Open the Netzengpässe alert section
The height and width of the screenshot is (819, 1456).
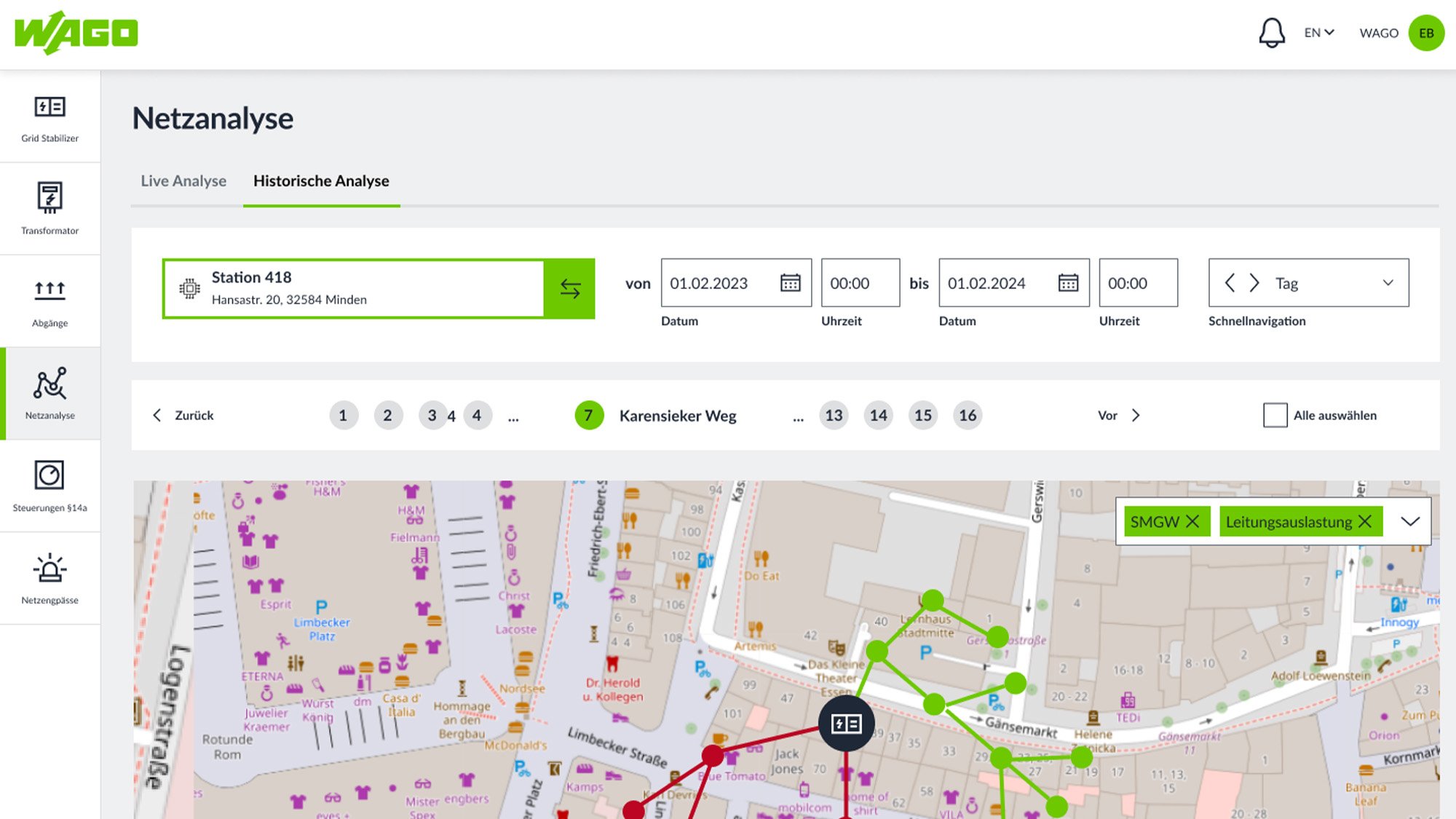(x=50, y=578)
